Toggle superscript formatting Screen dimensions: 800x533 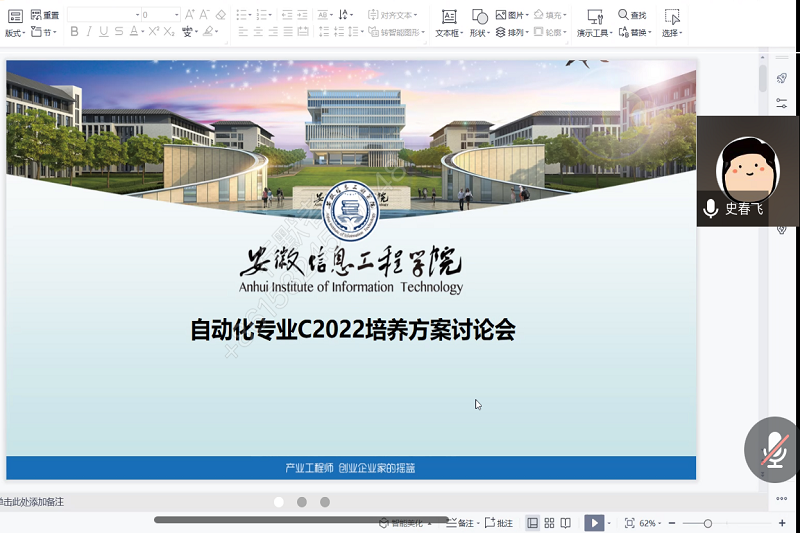(x=154, y=32)
